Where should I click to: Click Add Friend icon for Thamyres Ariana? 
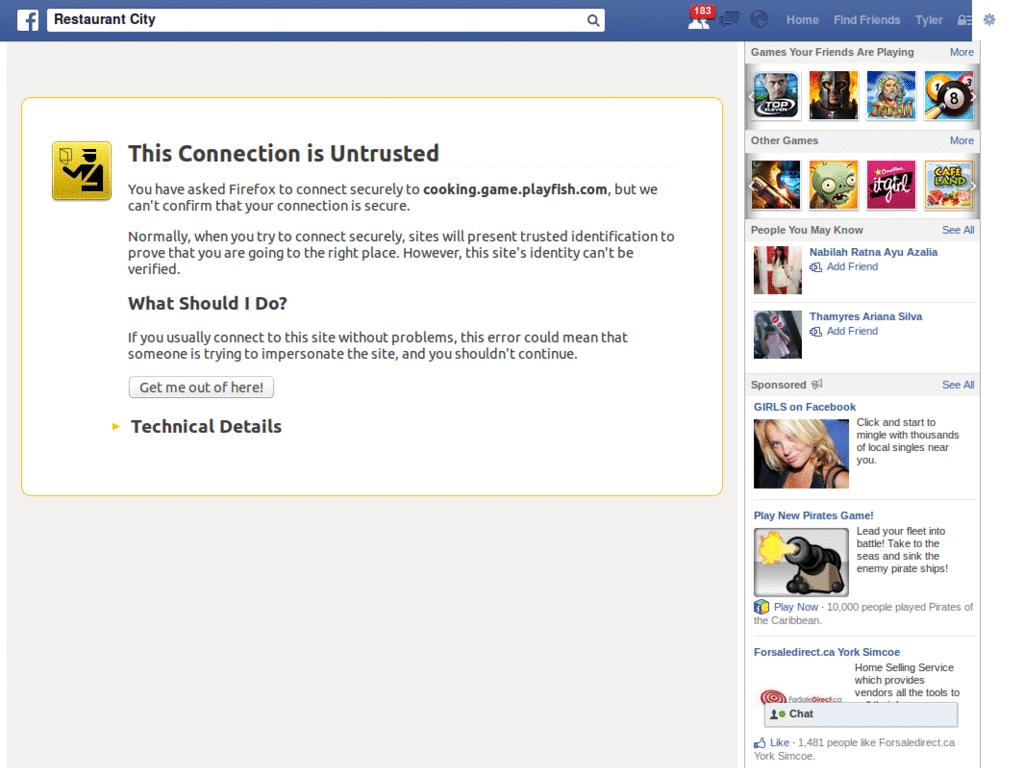coord(816,332)
